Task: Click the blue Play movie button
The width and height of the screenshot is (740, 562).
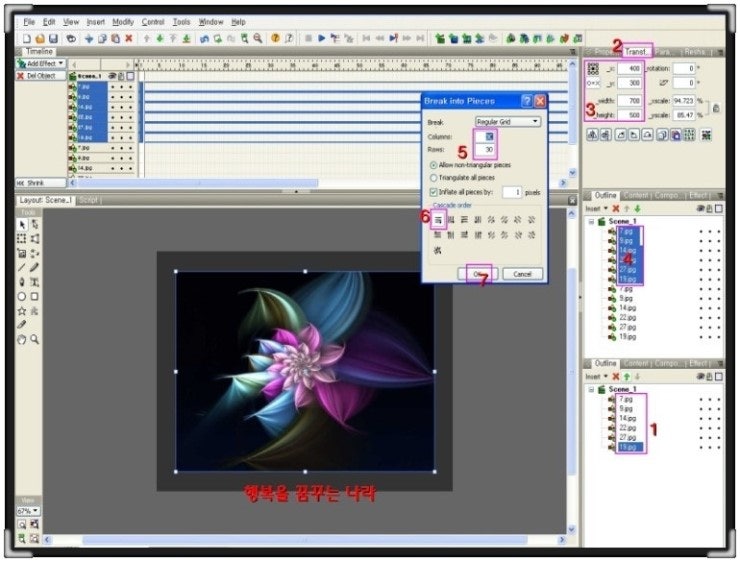Action: pyautogui.click(x=322, y=39)
